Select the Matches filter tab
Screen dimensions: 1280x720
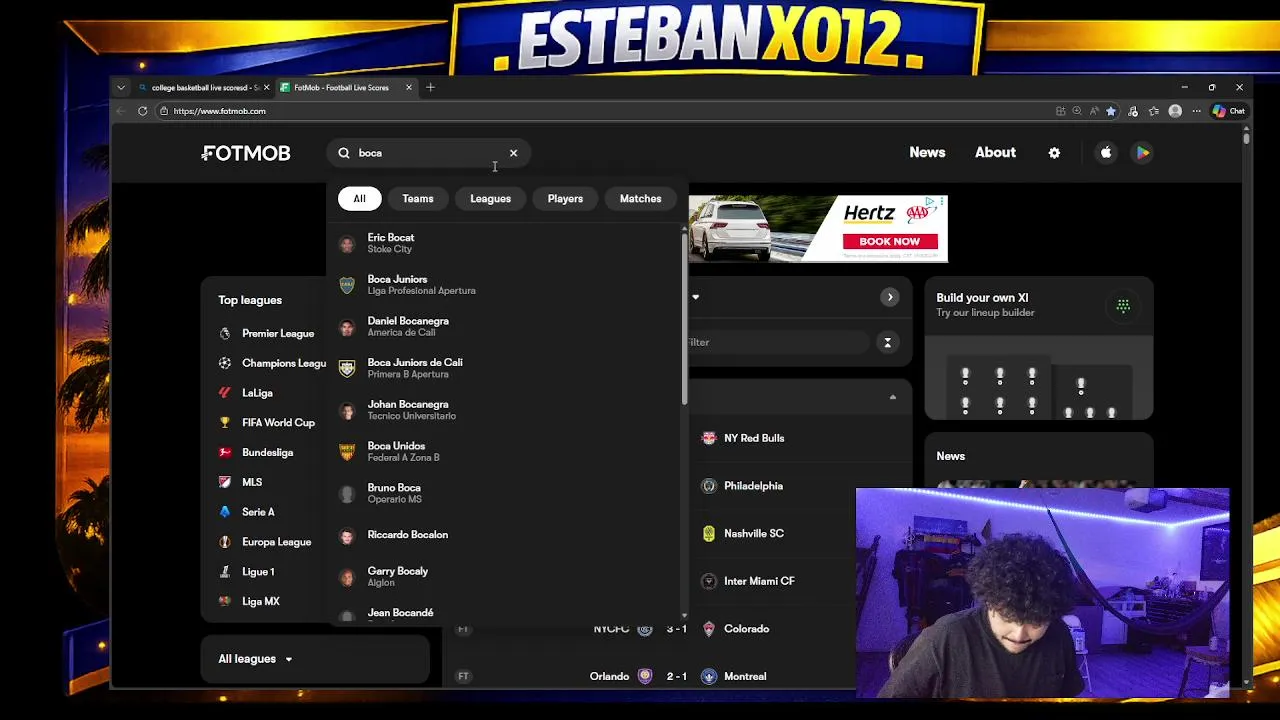pos(640,198)
